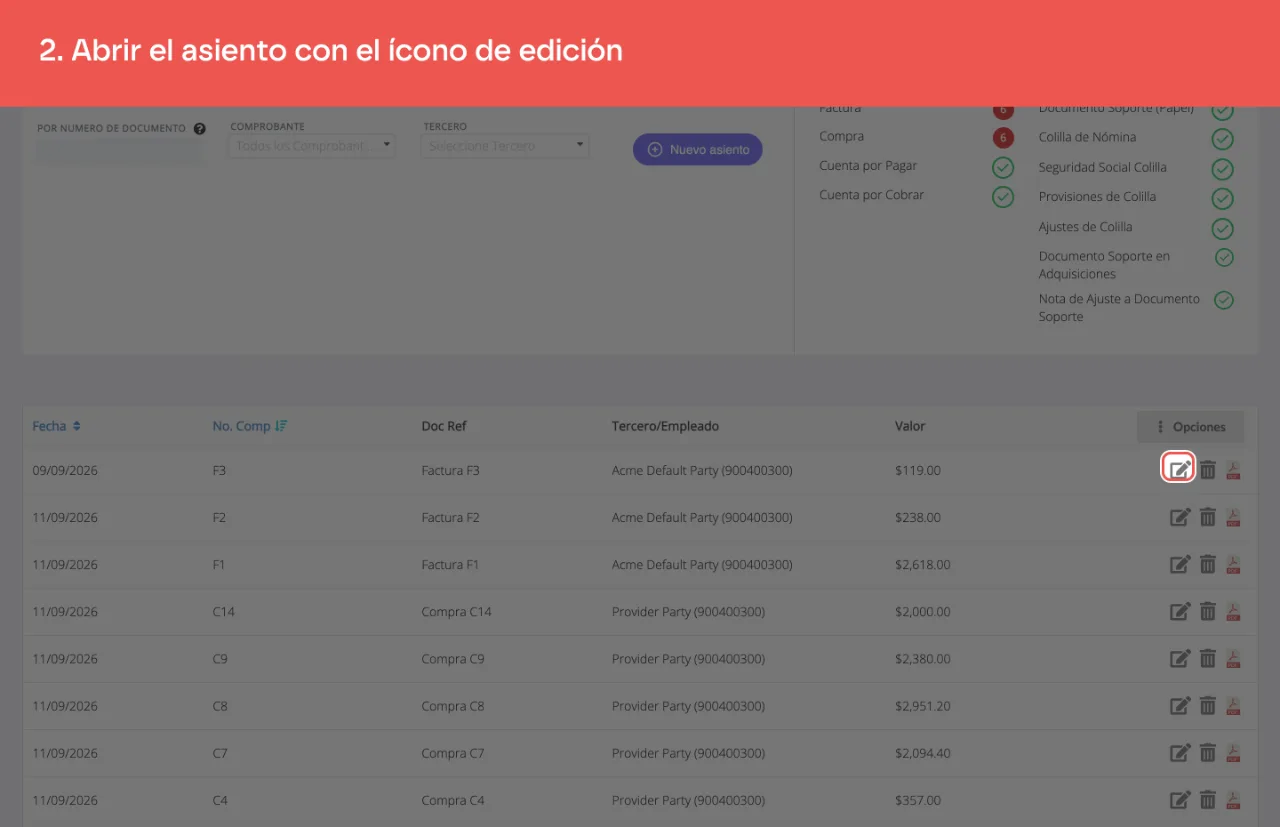Viewport: 1280px width, 827px height.
Task: Edit the Compra C14 entry
Action: (x=1180, y=611)
